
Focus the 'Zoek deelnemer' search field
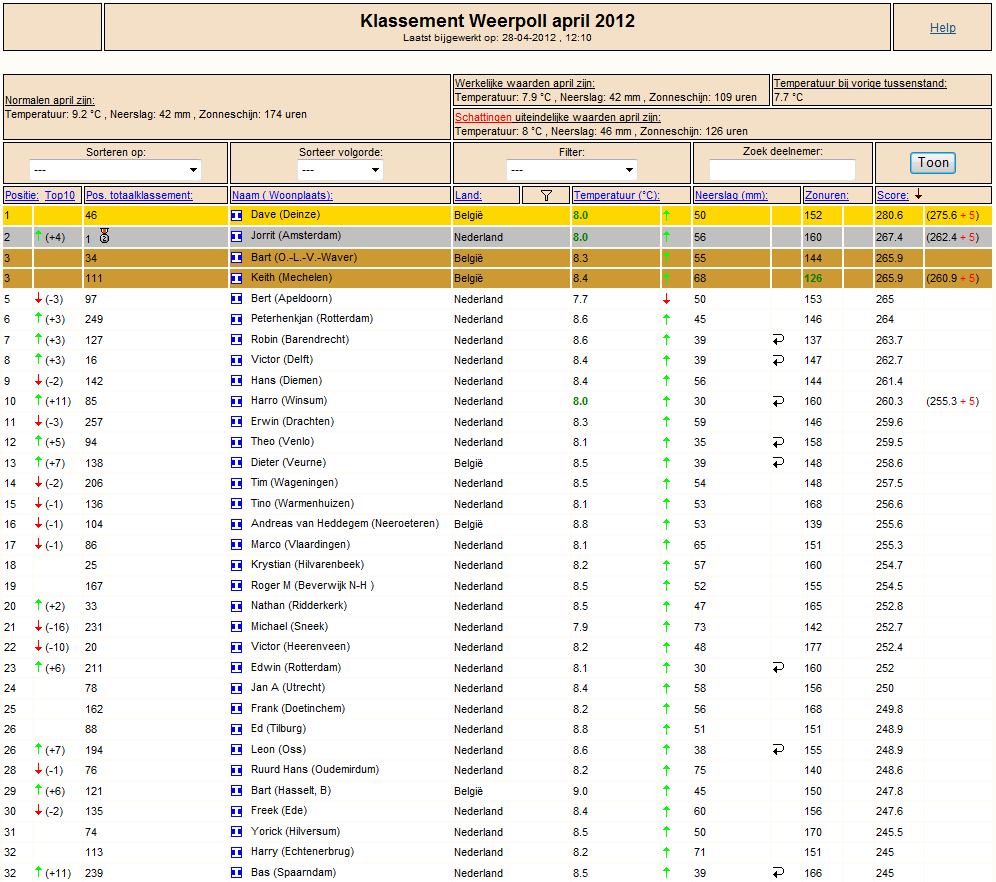[x=782, y=170]
